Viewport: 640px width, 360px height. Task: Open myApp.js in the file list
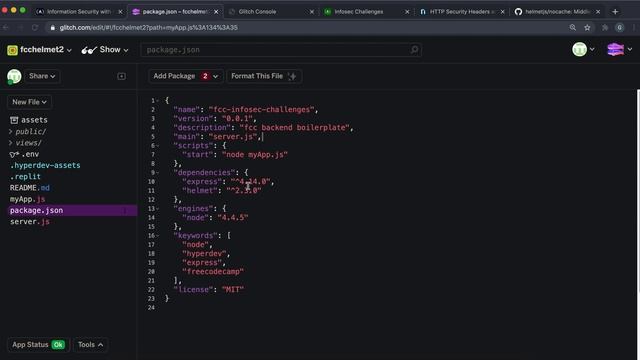27,199
